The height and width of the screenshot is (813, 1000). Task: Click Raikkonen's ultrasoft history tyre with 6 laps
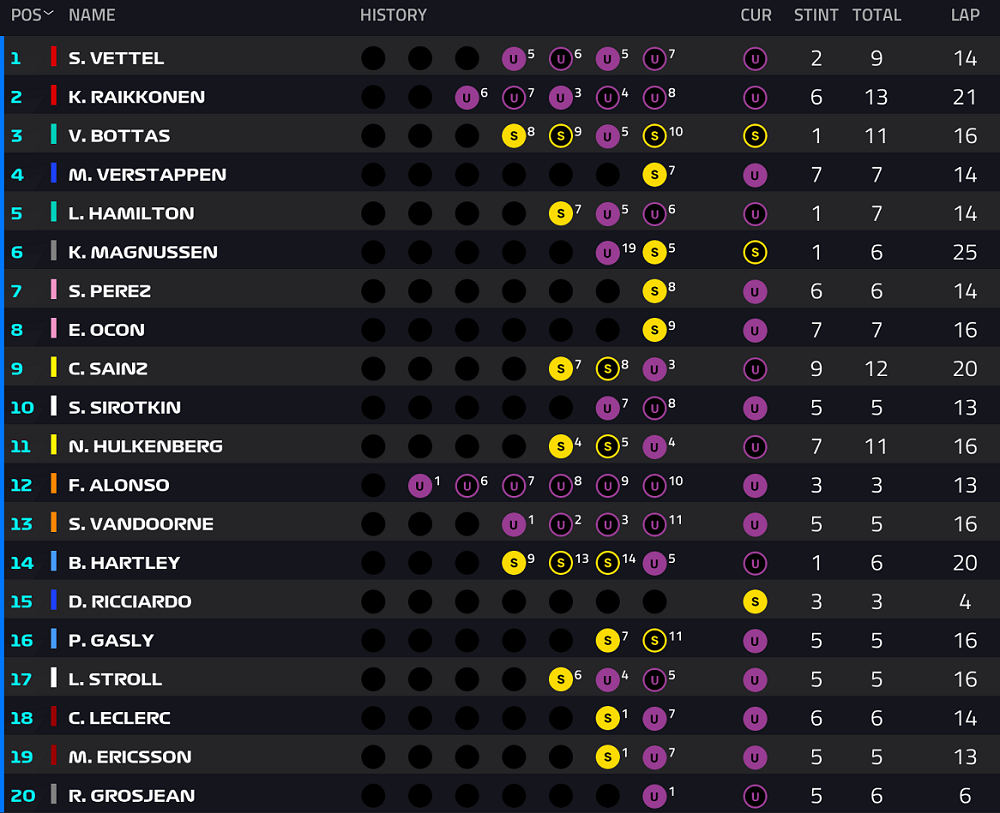(x=467, y=98)
